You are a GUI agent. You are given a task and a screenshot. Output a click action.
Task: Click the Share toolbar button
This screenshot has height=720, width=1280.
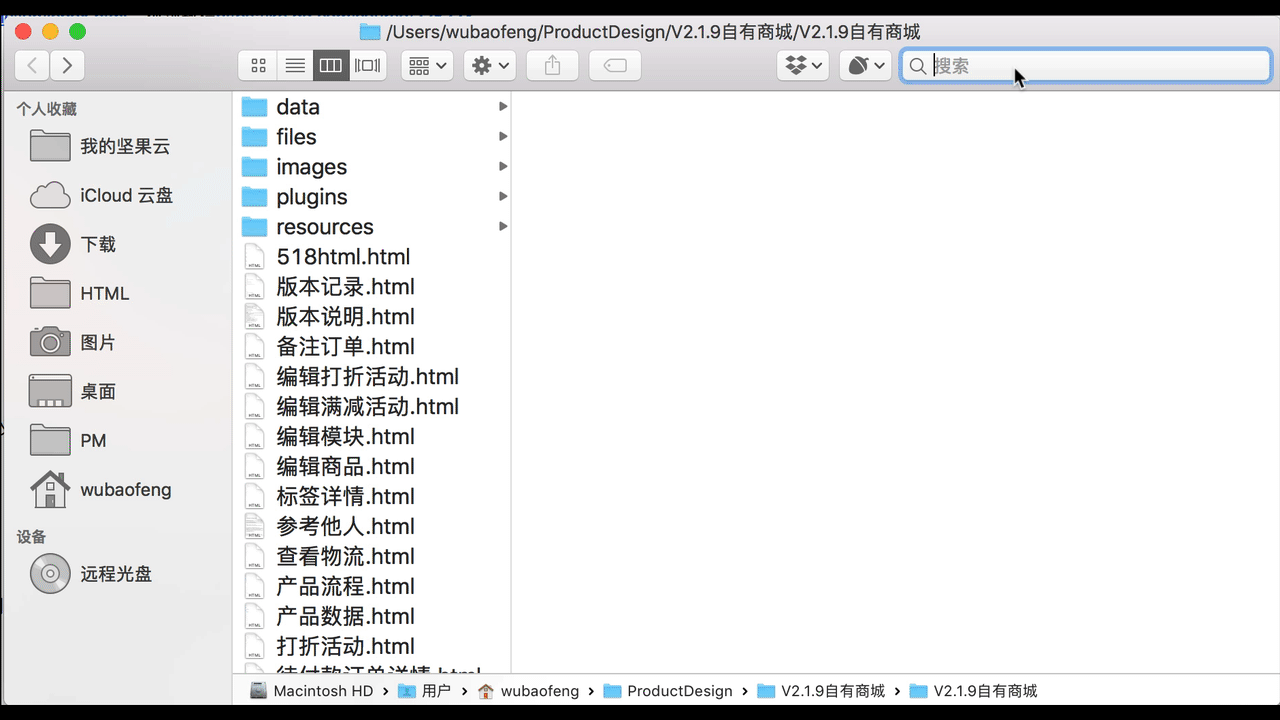pos(553,66)
